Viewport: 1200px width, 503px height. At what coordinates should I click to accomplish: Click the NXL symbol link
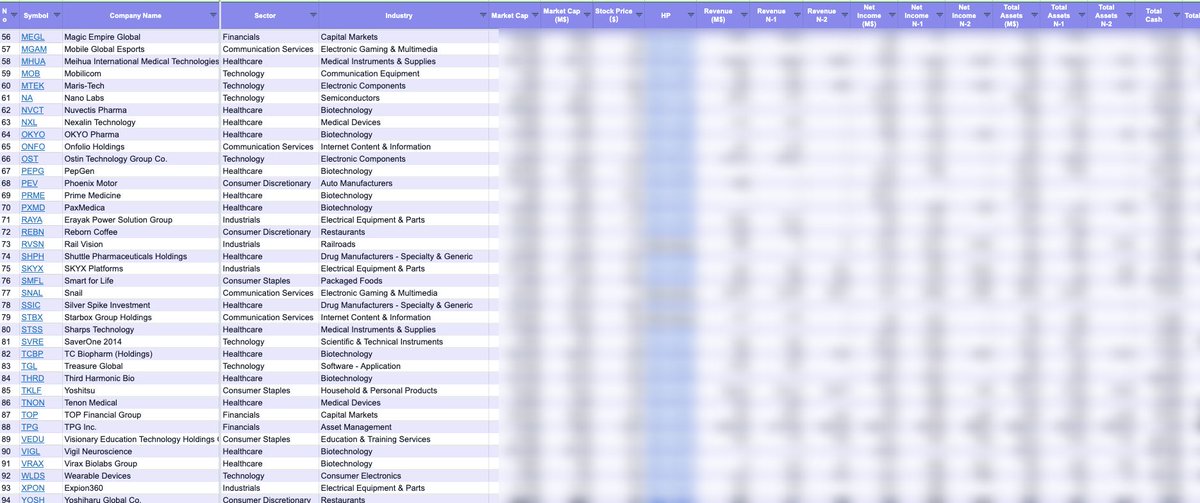[x=30, y=122]
